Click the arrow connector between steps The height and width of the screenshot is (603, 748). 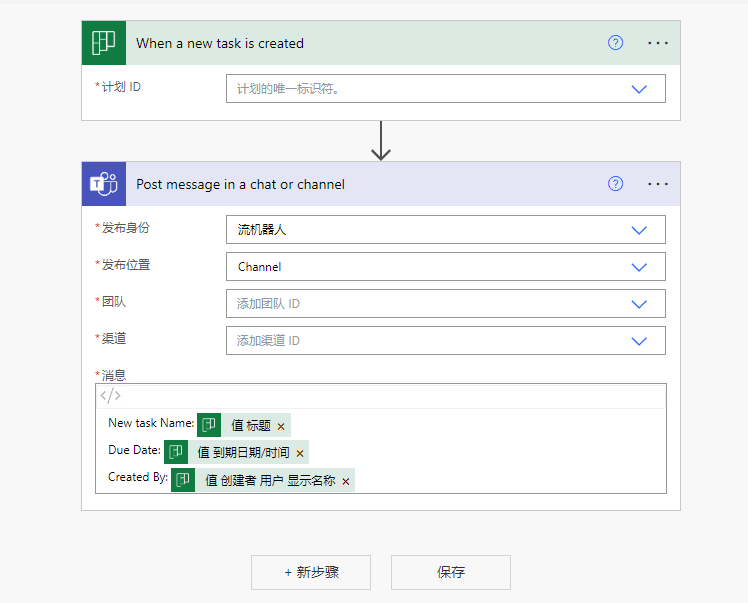(x=380, y=141)
